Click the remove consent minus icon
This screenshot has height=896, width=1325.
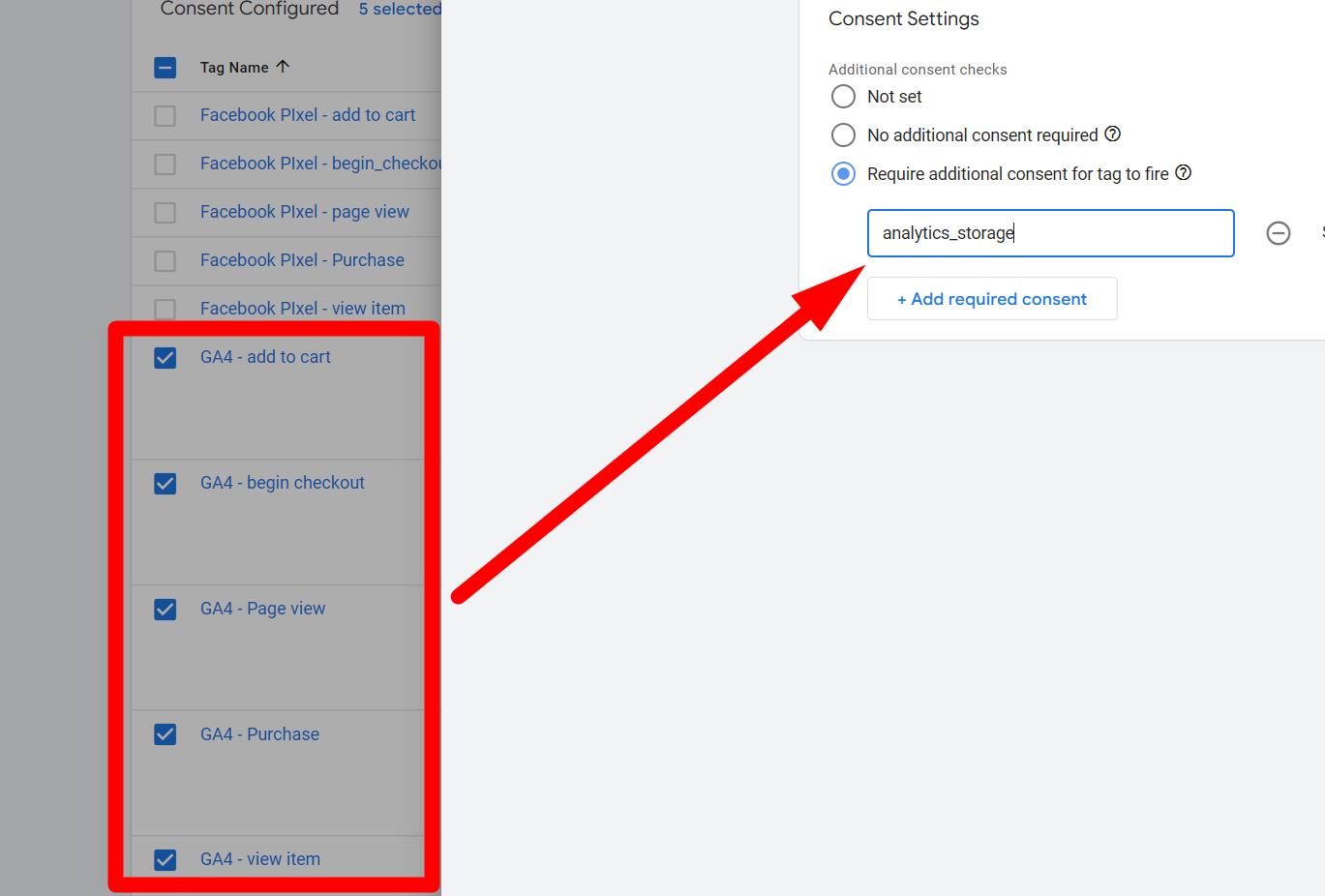click(1278, 233)
